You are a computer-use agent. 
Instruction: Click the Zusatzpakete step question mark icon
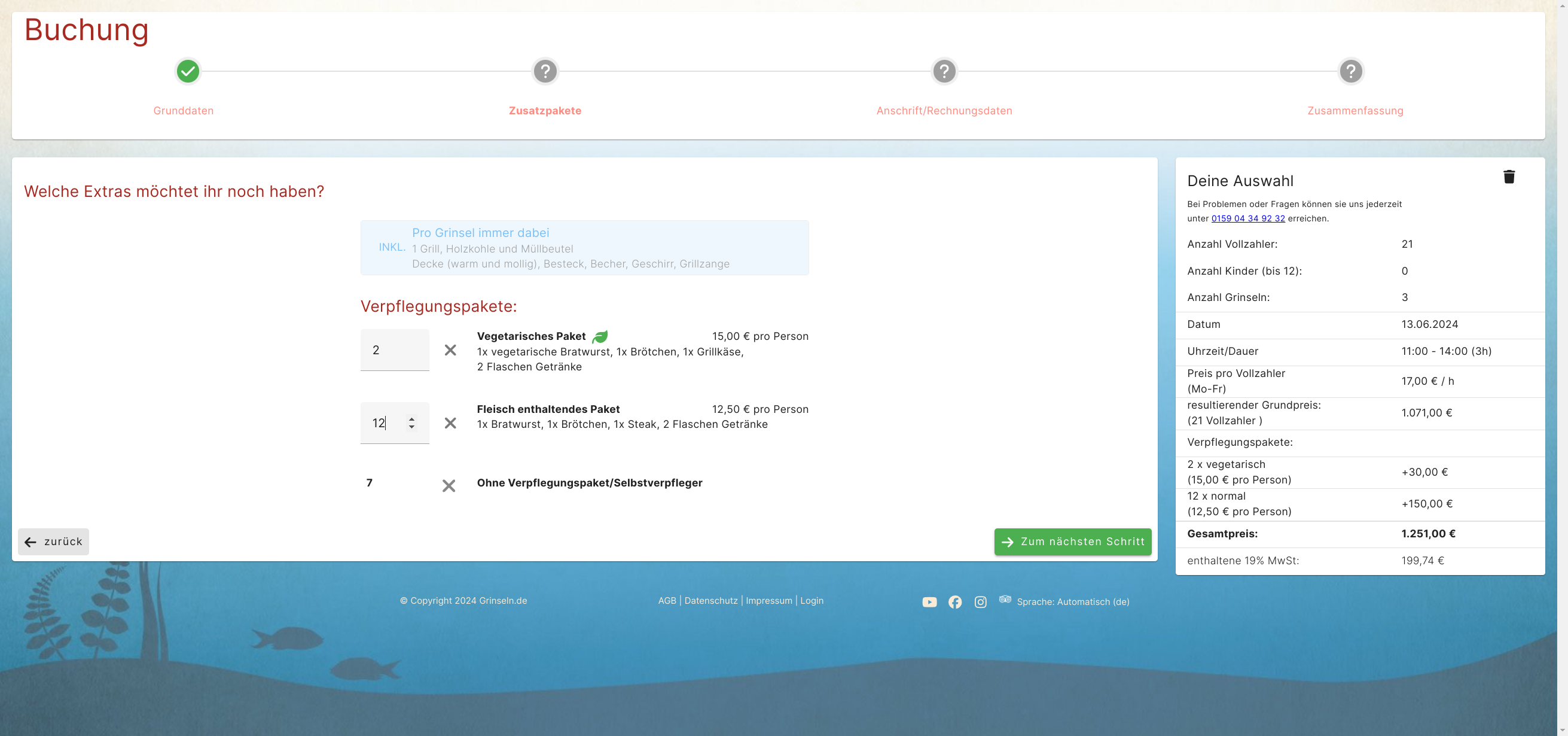point(545,71)
